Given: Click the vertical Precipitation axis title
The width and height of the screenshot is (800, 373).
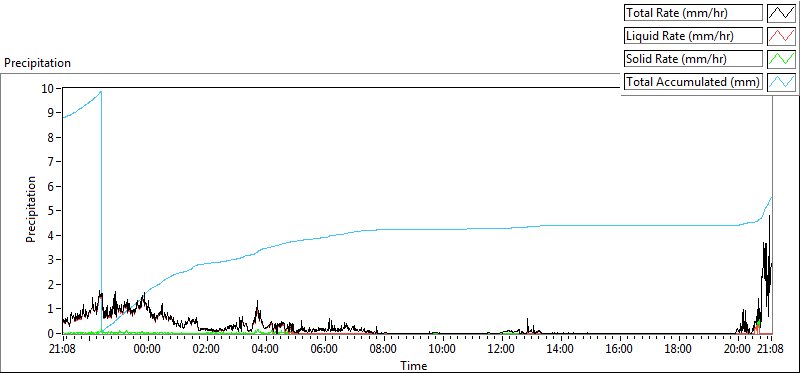Looking at the screenshot, I should point(31,209).
